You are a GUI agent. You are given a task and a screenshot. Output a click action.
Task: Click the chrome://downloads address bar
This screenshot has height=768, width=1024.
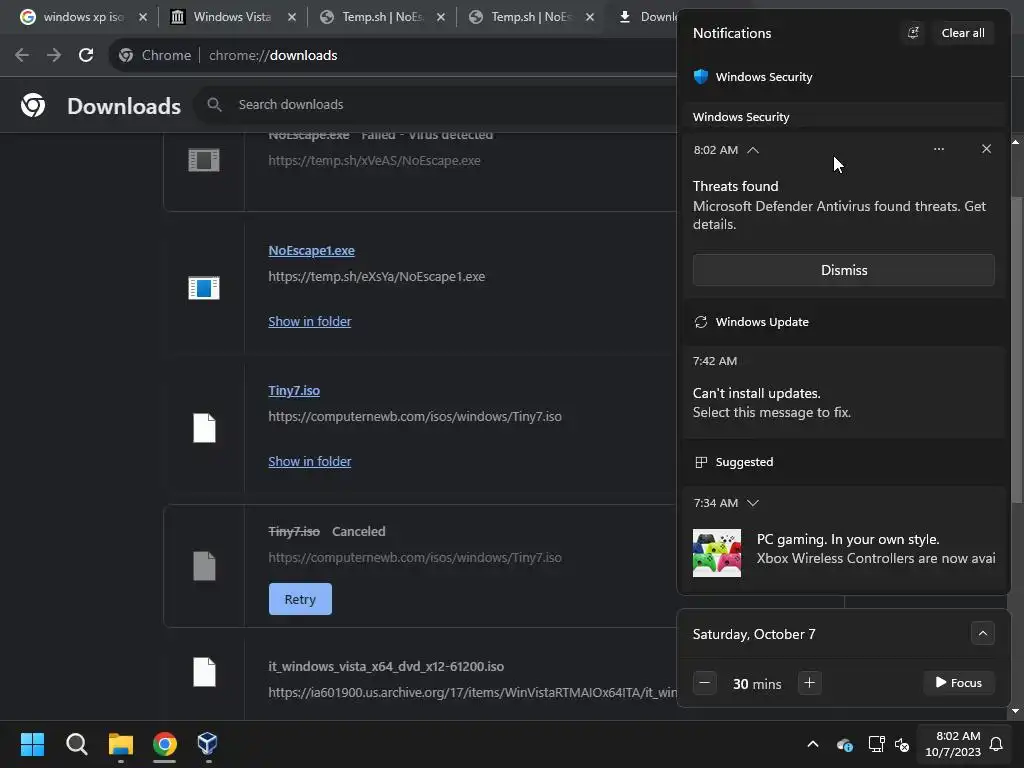(392, 56)
